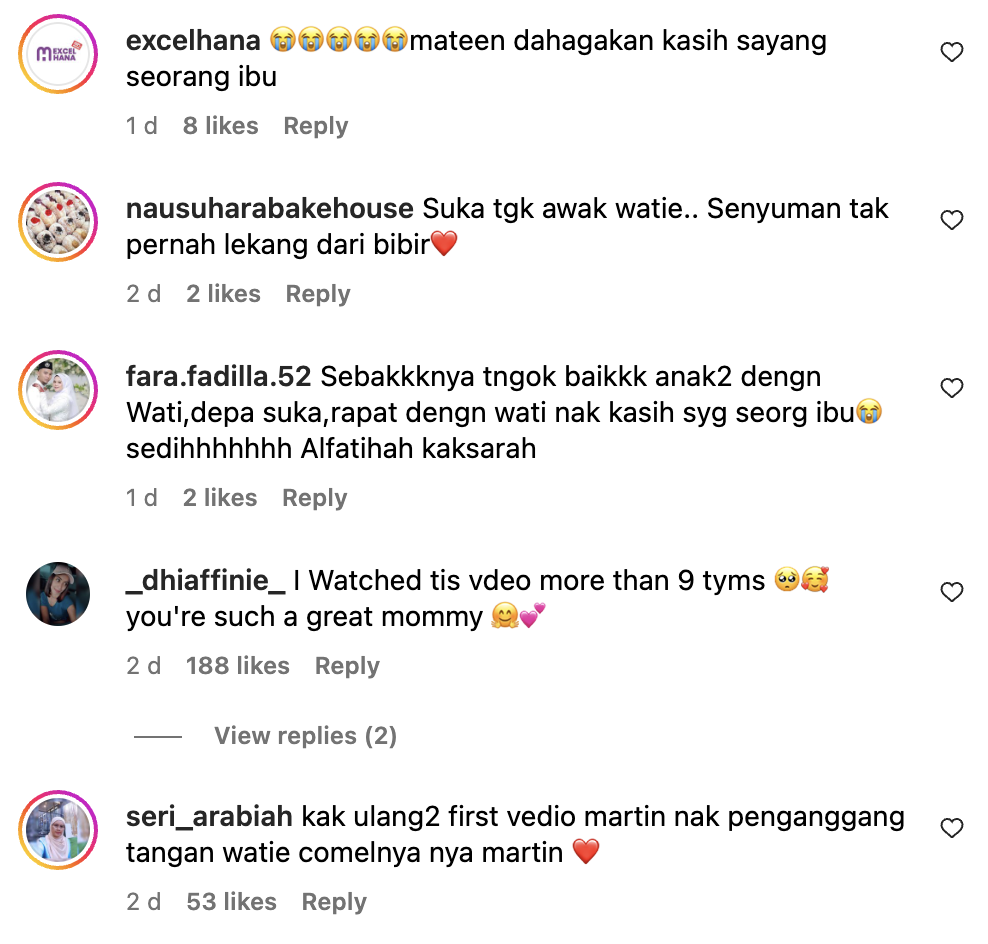This screenshot has height=944, width=988.
Task: Reply to seri_arabiah's comment
Action: (334, 902)
